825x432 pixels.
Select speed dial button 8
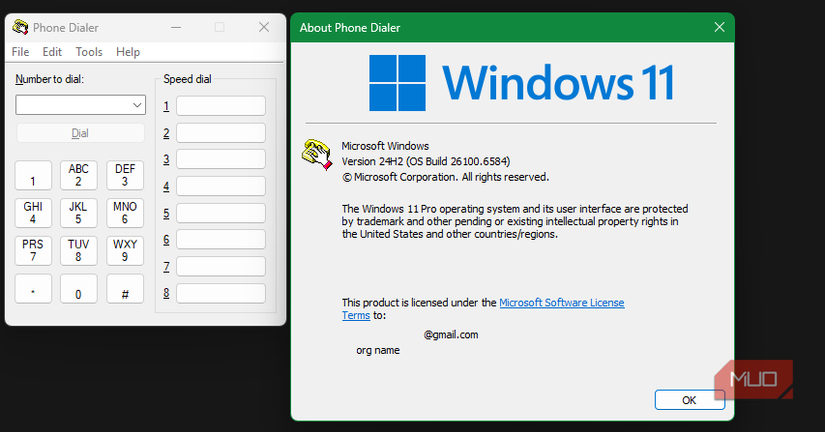[220, 293]
